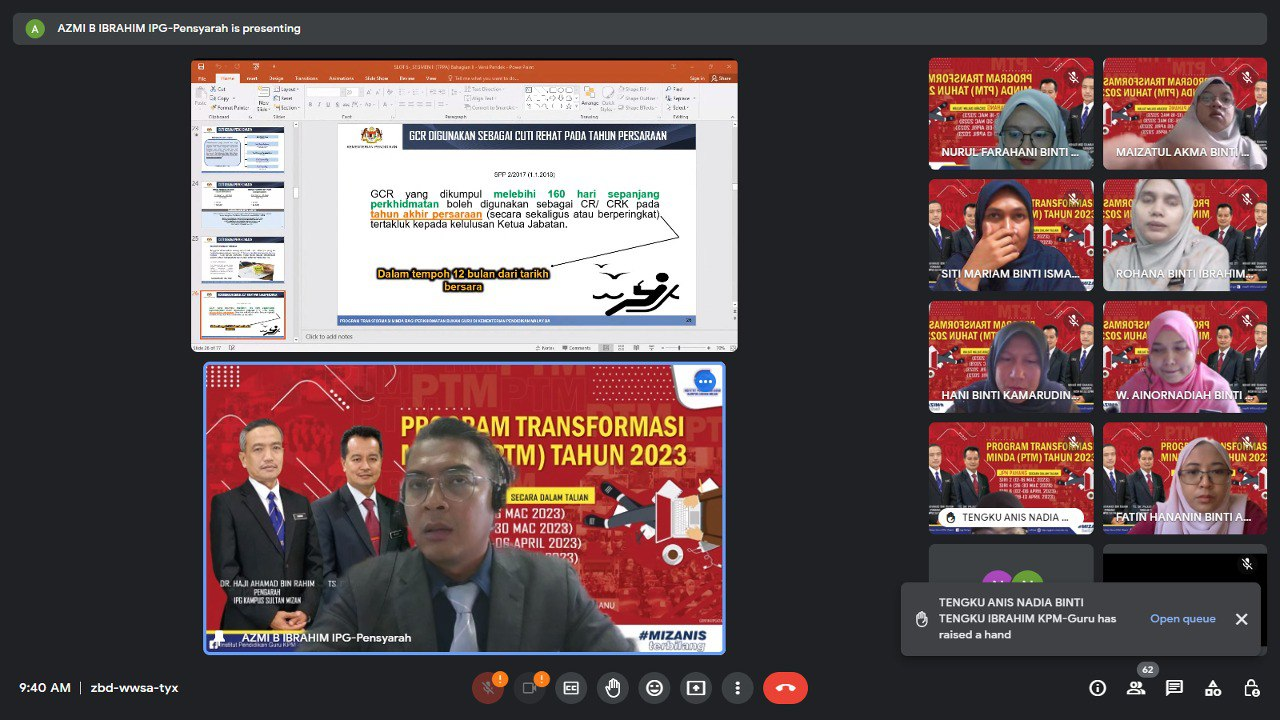The image size is (1280, 720).
Task: Toggle the camera button
Action: (530, 688)
